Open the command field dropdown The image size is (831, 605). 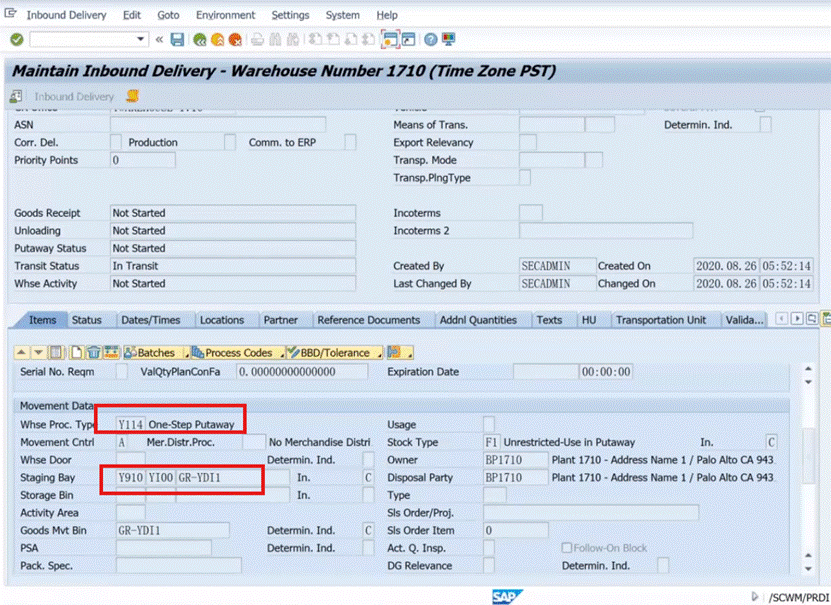pyautogui.click(x=142, y=39)
